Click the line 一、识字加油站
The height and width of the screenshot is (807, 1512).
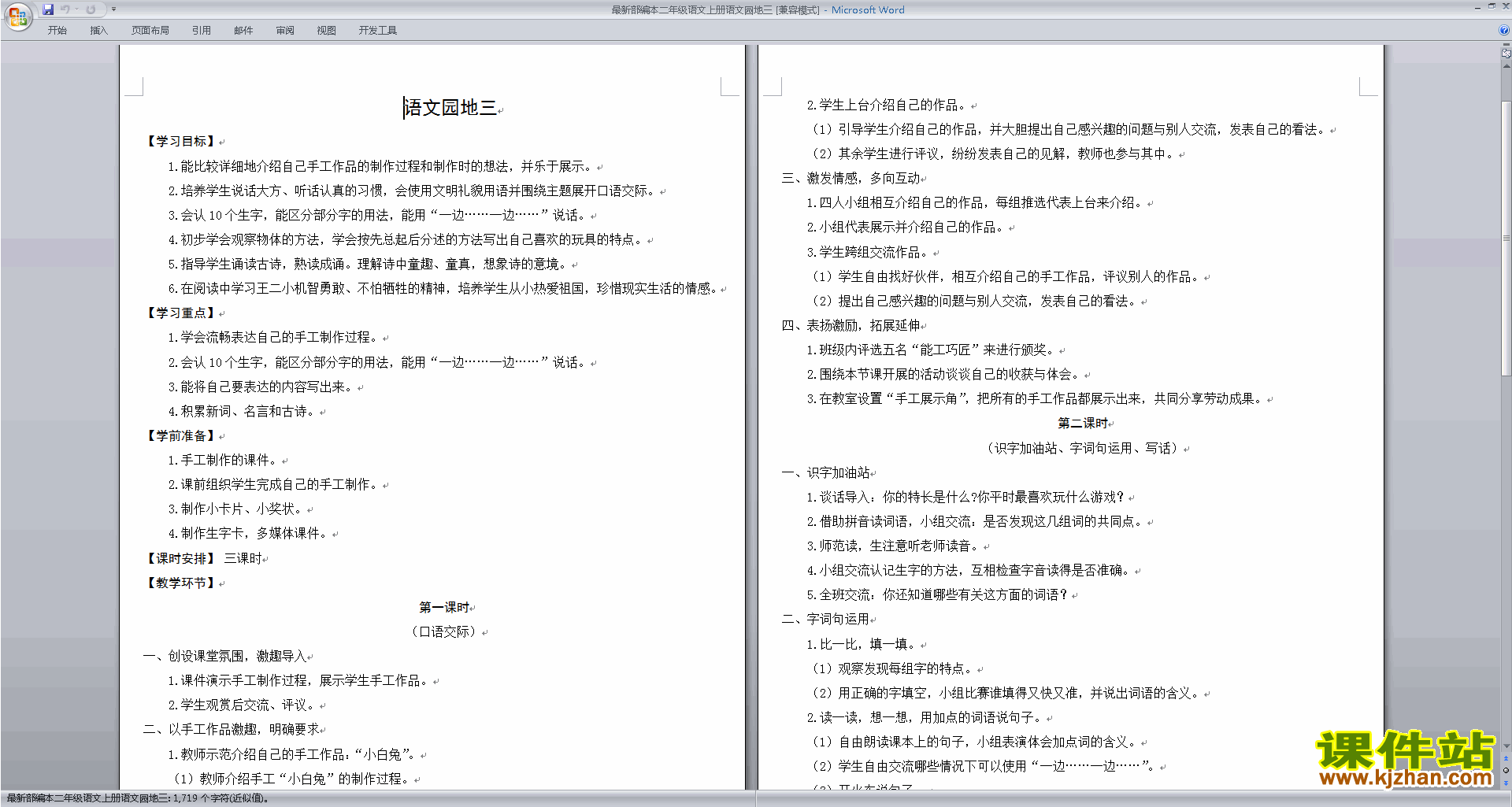coord(826,473)
